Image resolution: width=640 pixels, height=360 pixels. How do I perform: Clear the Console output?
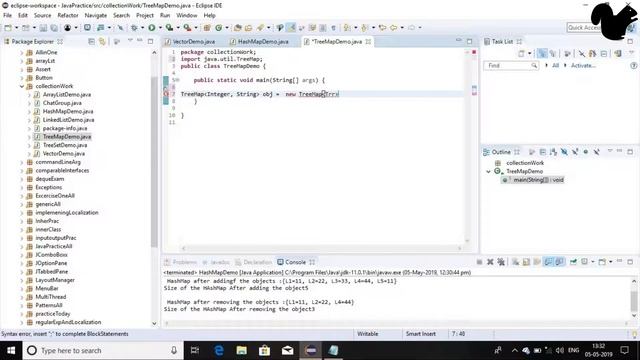point(516,262)
